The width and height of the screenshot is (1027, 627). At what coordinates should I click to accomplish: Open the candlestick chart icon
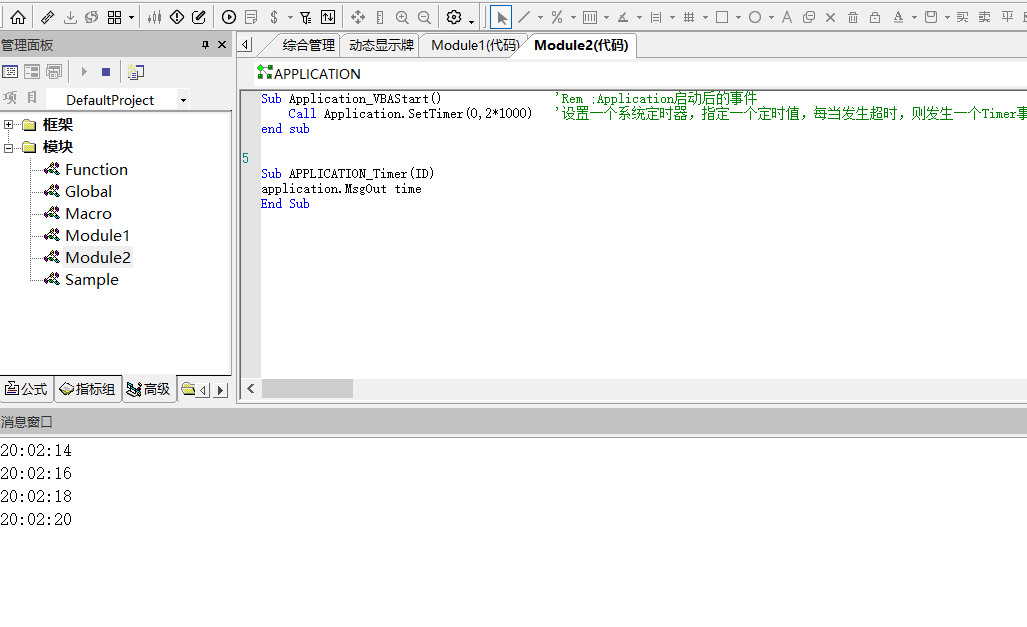click(x=155, y=17)
